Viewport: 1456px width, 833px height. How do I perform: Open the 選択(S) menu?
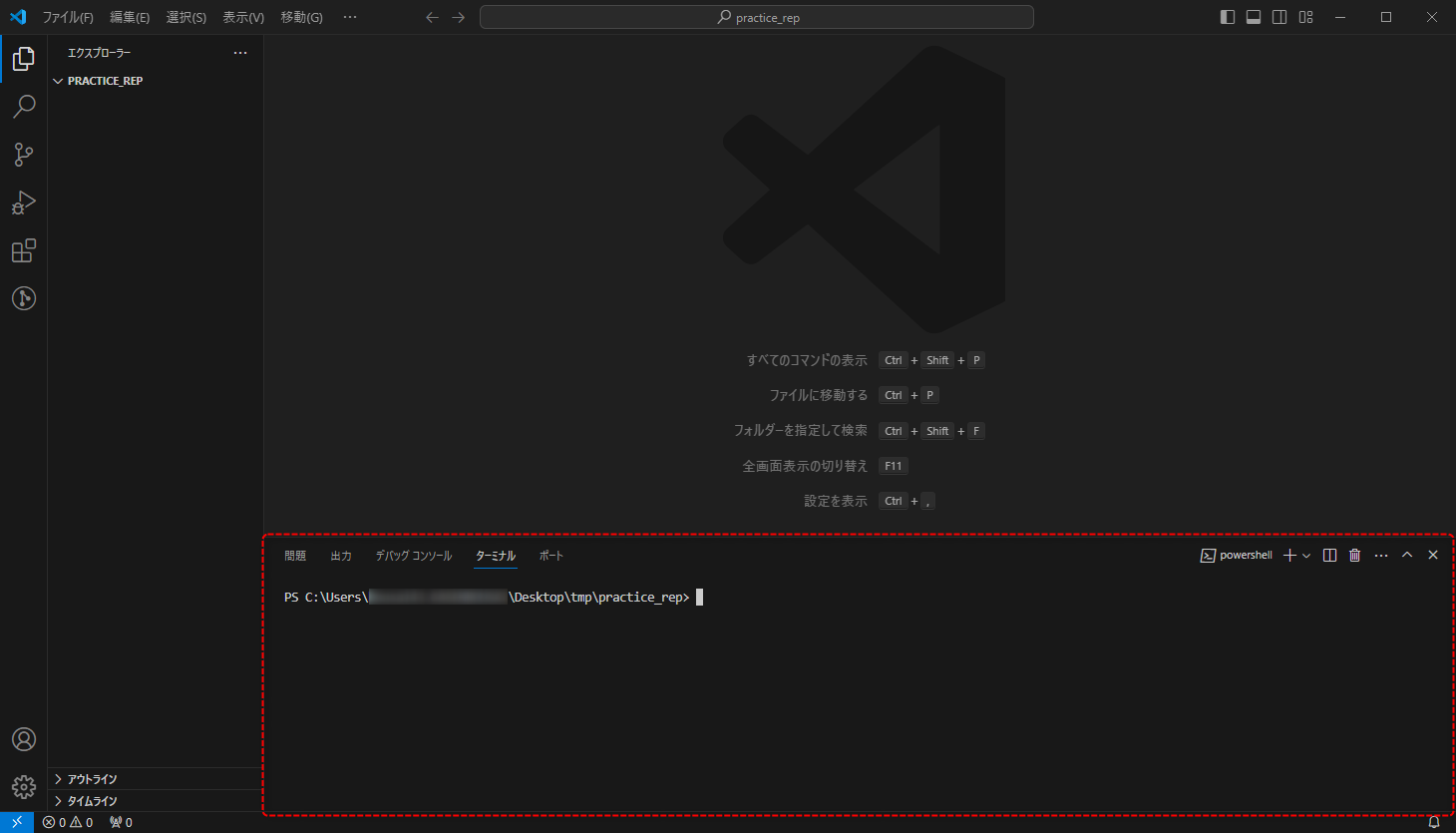[x=186, y=17]
